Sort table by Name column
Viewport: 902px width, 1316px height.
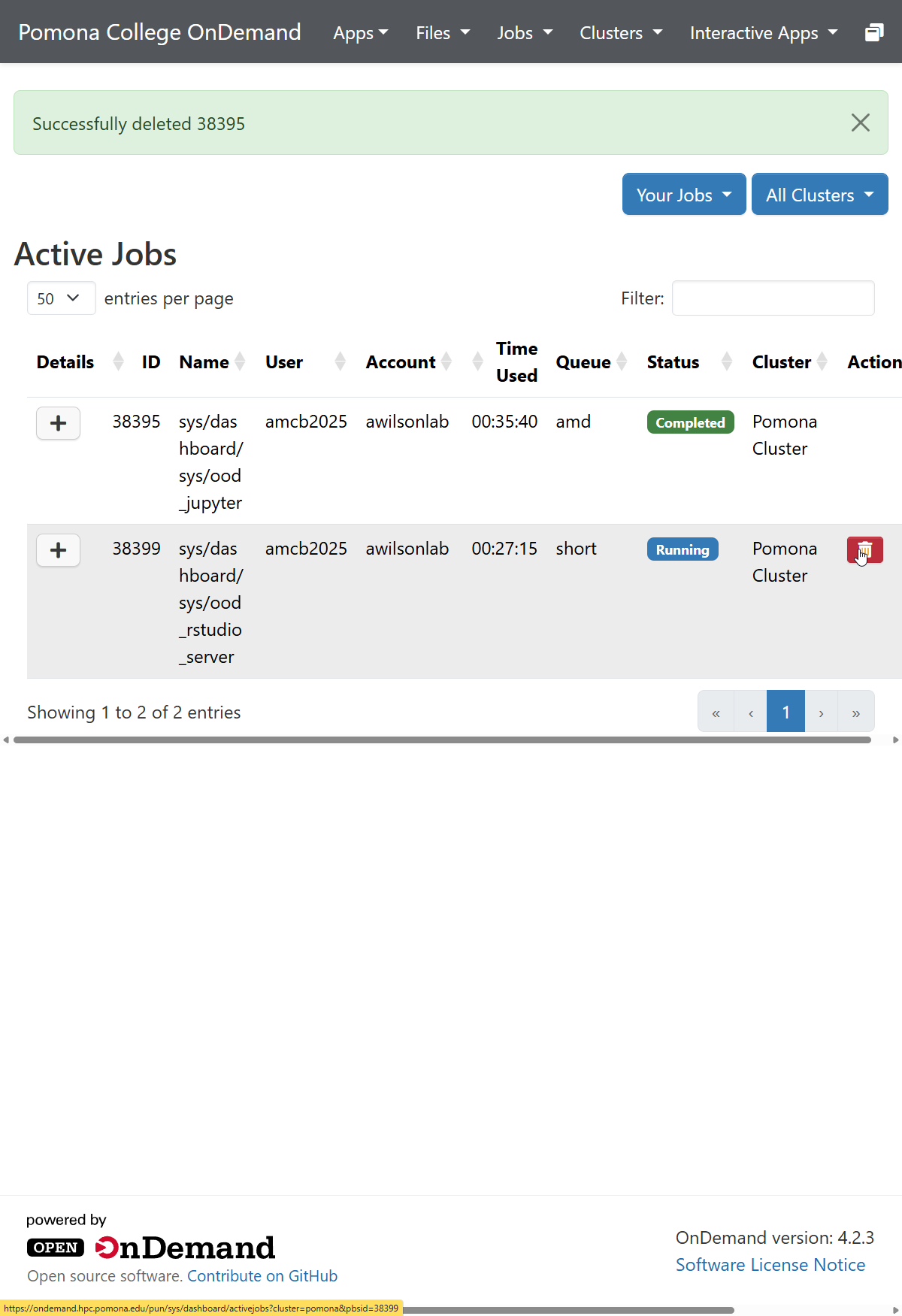click(212, 362)
